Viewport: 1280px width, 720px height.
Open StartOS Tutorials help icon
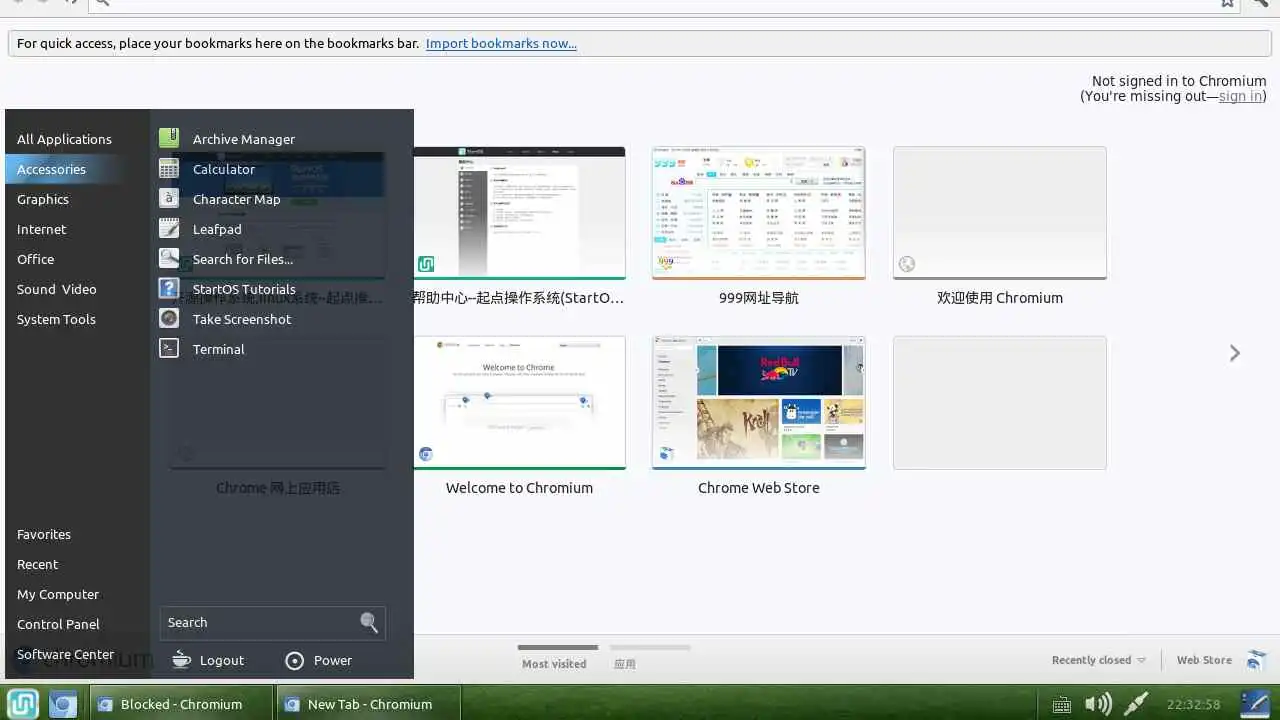coord(169,288)
